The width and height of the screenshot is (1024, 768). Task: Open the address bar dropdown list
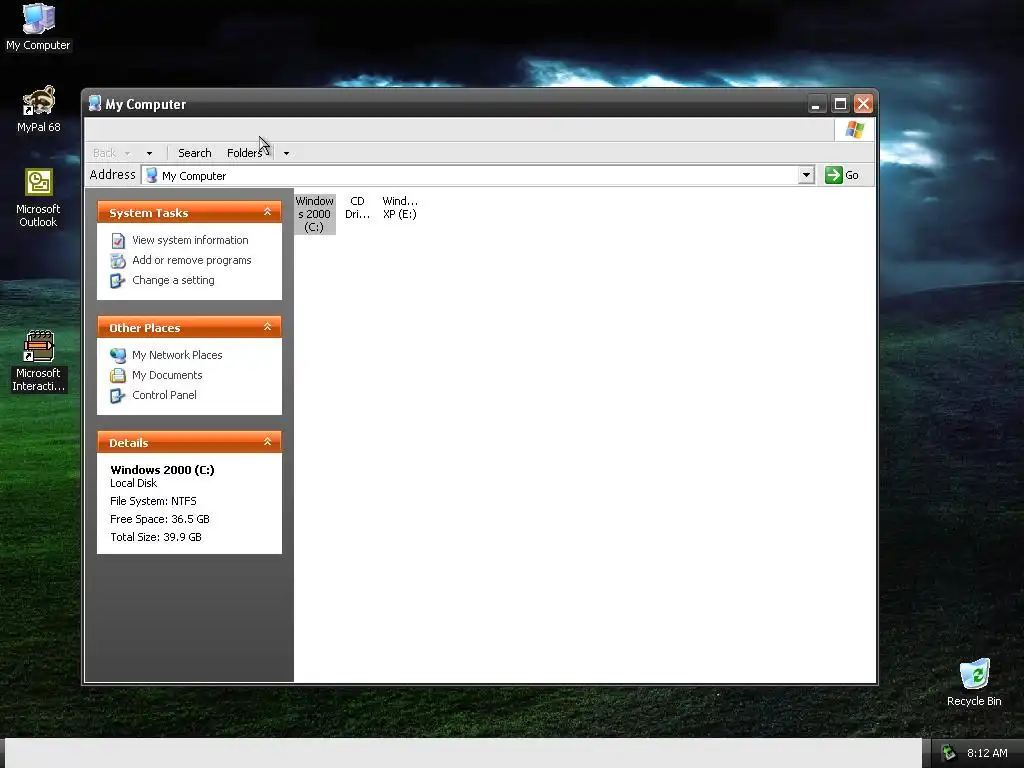point(806,175)
